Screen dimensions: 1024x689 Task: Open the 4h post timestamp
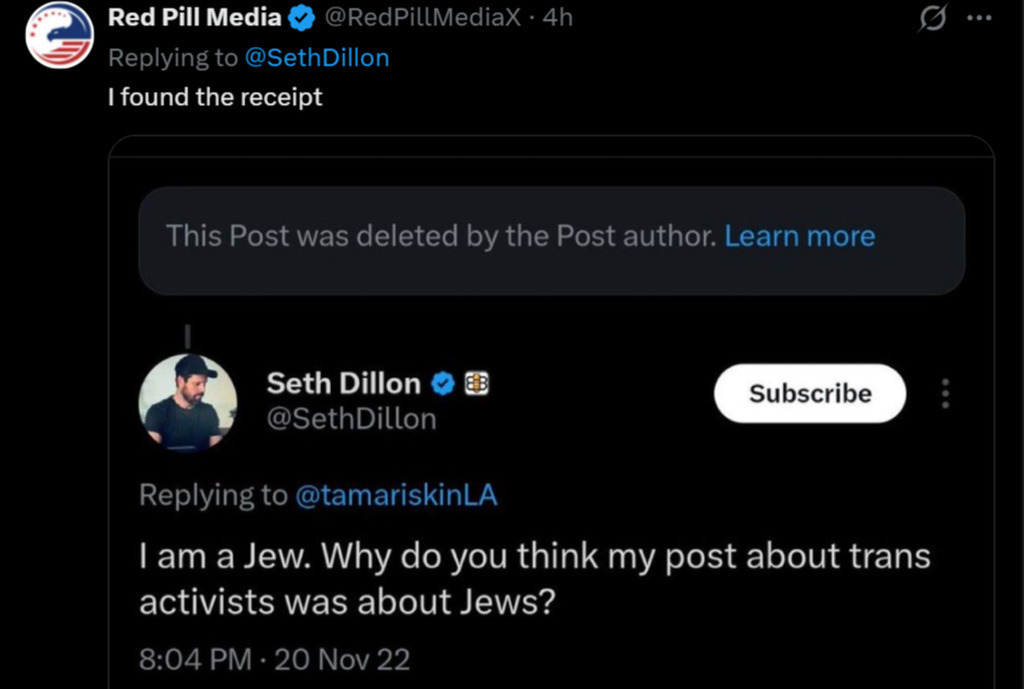pos(557,18)
